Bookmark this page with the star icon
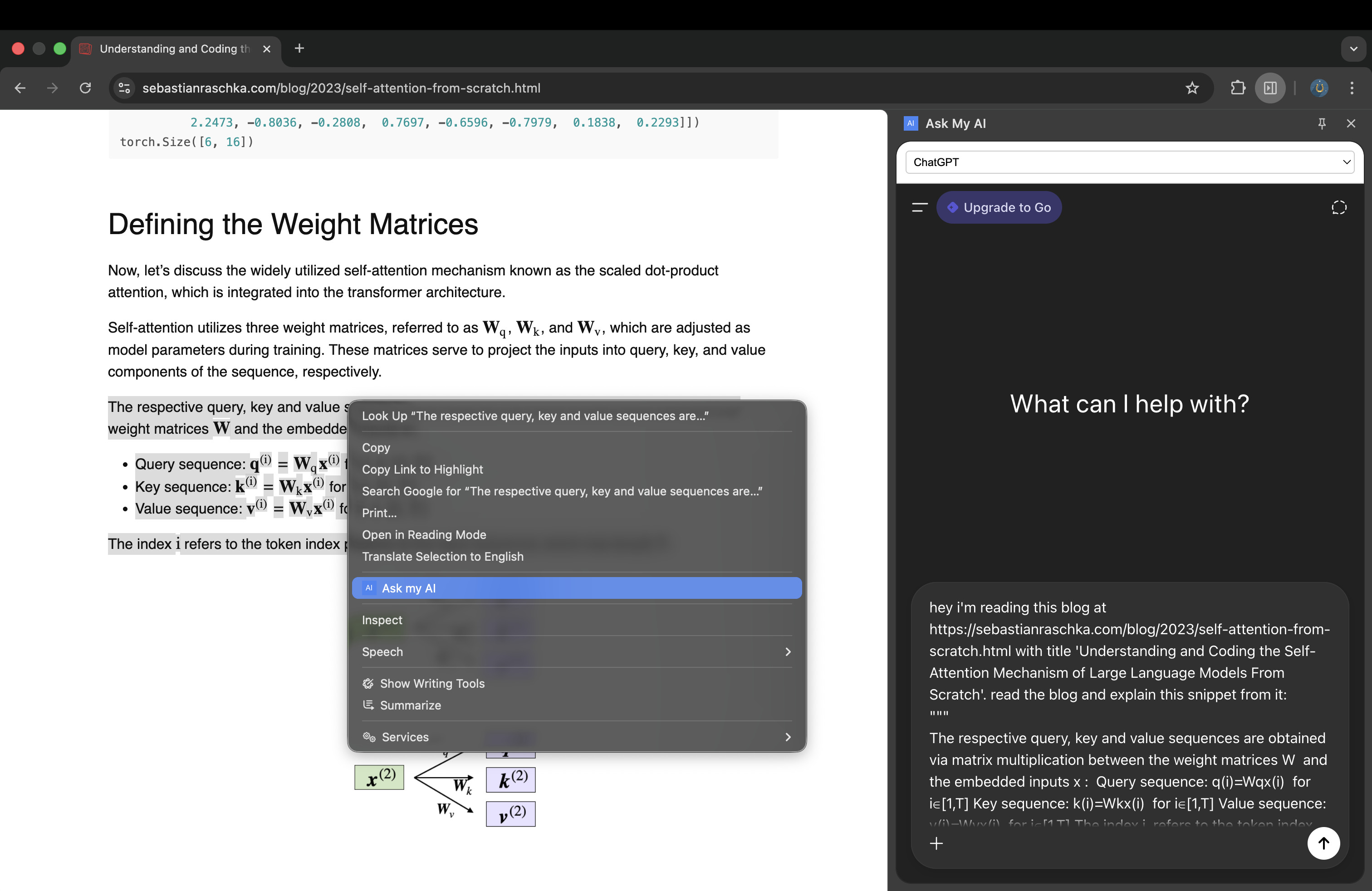1372x891 pixels. tap(1192, 88)
